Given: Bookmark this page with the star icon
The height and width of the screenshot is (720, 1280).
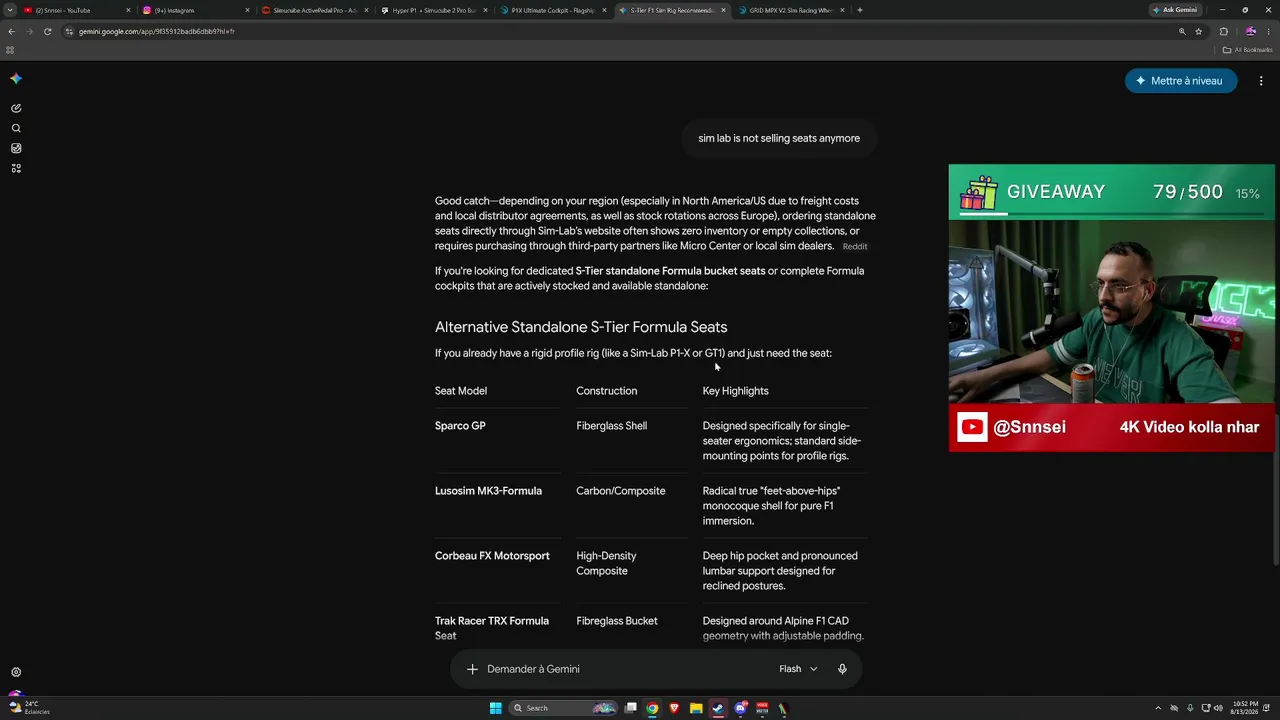Looking at the screenshot, I should [x=1199, y=31].
